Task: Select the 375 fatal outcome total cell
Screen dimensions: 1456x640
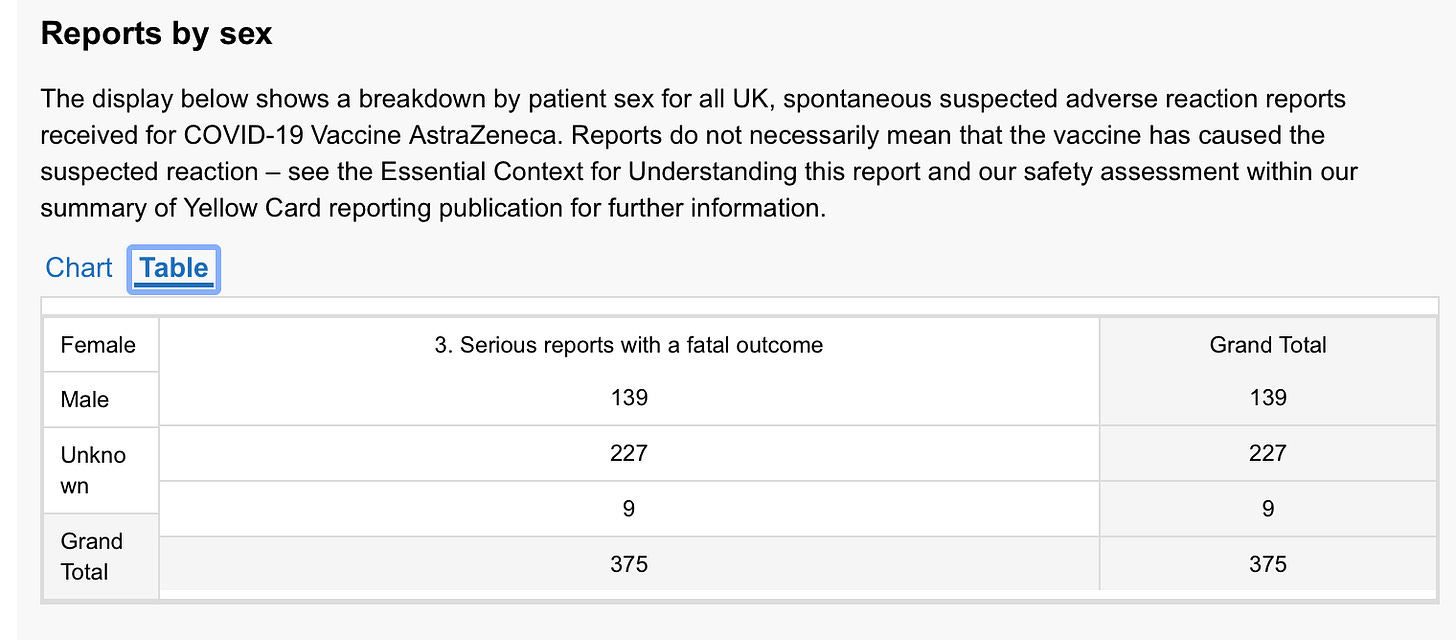Action: point(629,564)
